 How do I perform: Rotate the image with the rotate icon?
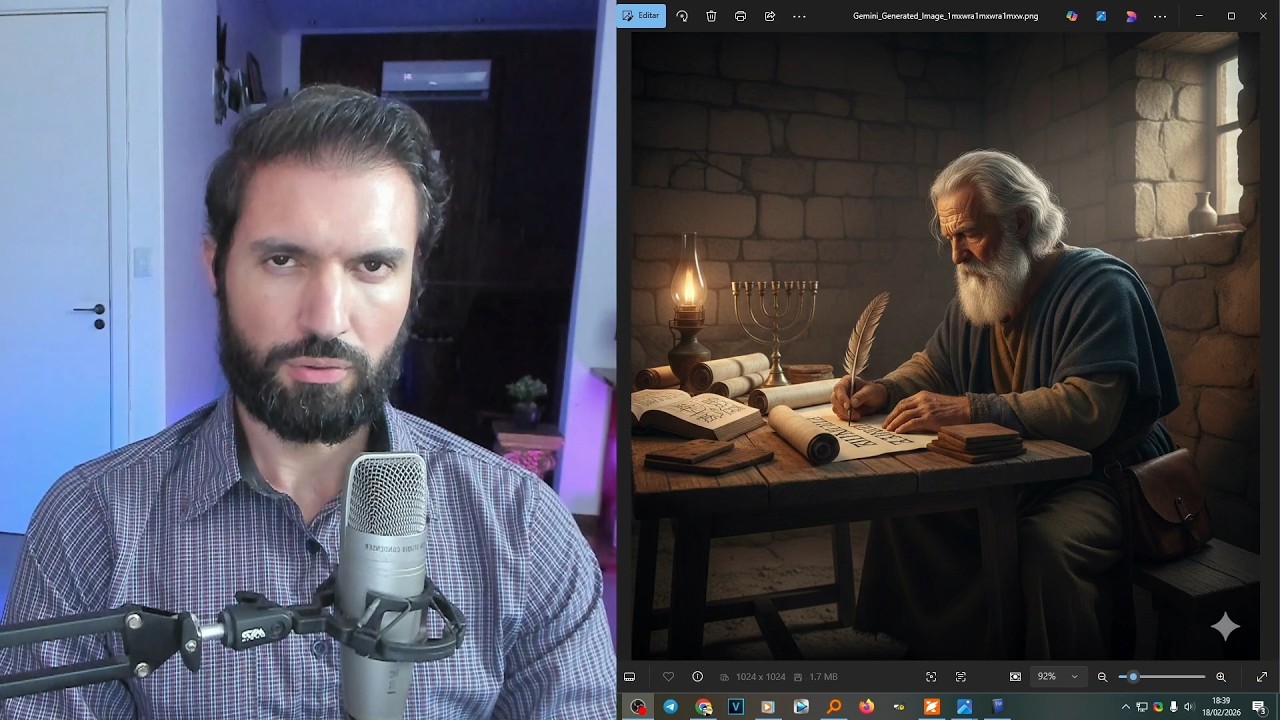[x=682, y=16]
